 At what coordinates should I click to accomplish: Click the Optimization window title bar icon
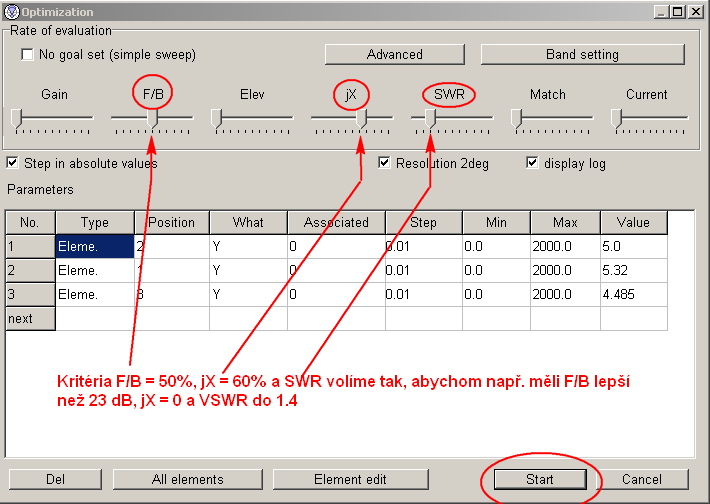point(11,12)
